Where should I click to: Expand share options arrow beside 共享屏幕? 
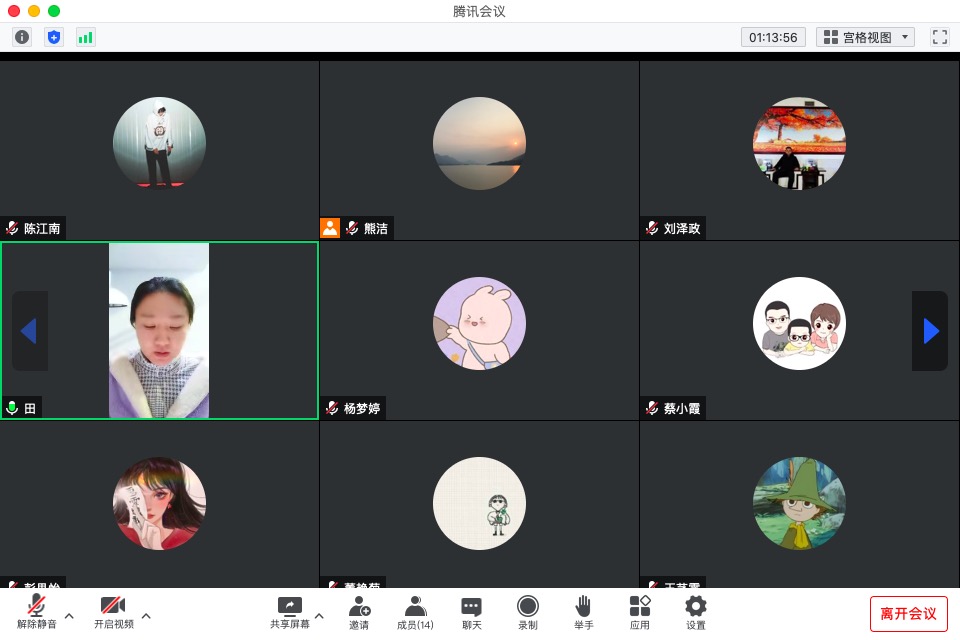tap(319, 616)
